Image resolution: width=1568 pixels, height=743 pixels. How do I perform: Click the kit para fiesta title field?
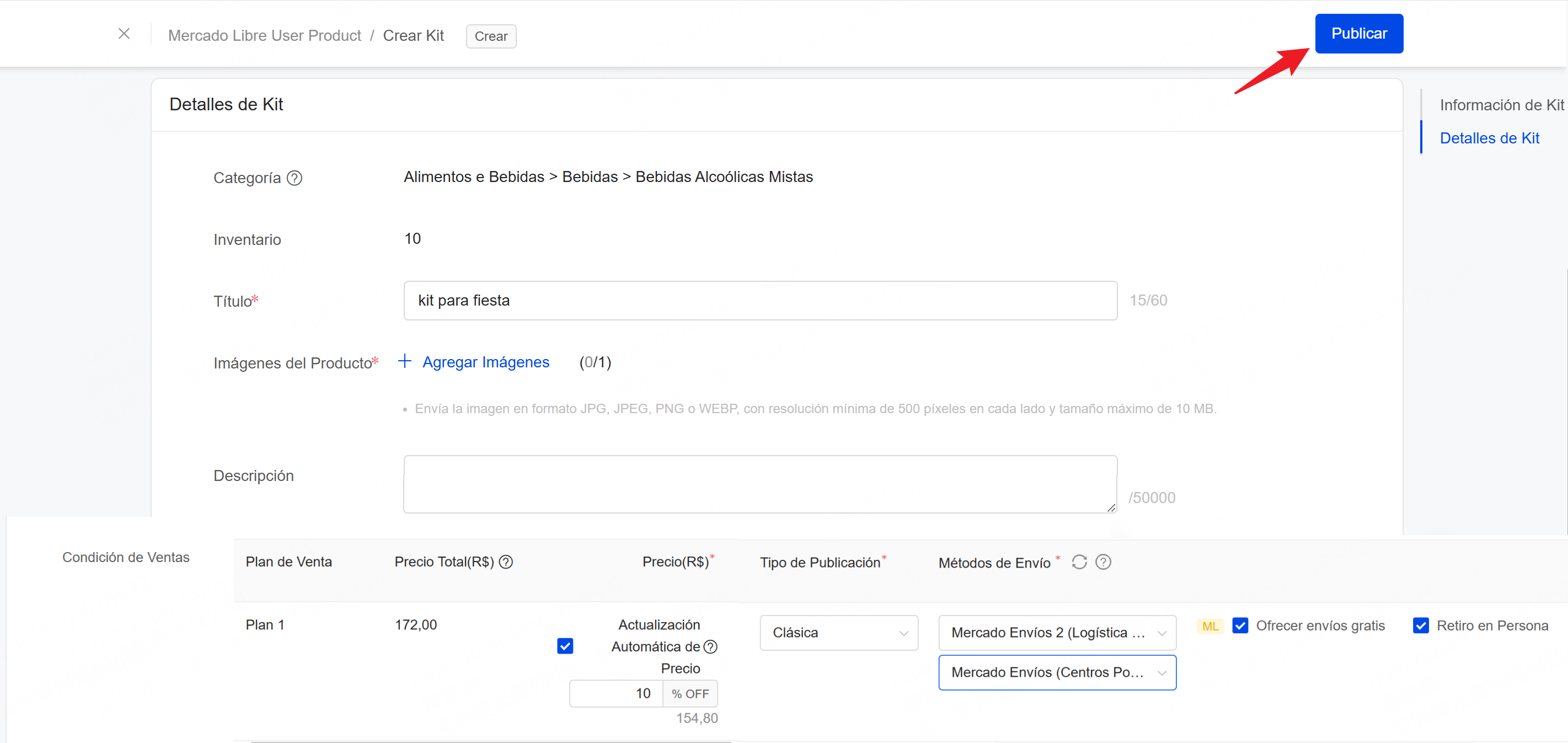click(x=759, y=300)
